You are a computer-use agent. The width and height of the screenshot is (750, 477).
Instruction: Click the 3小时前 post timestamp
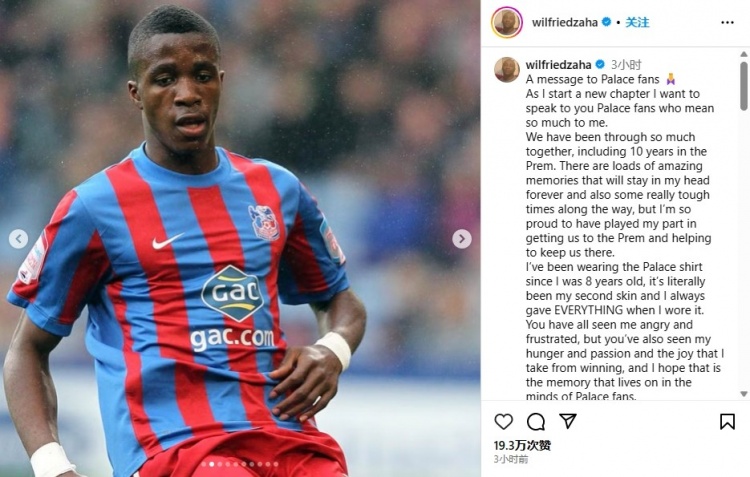coord(511,459)
